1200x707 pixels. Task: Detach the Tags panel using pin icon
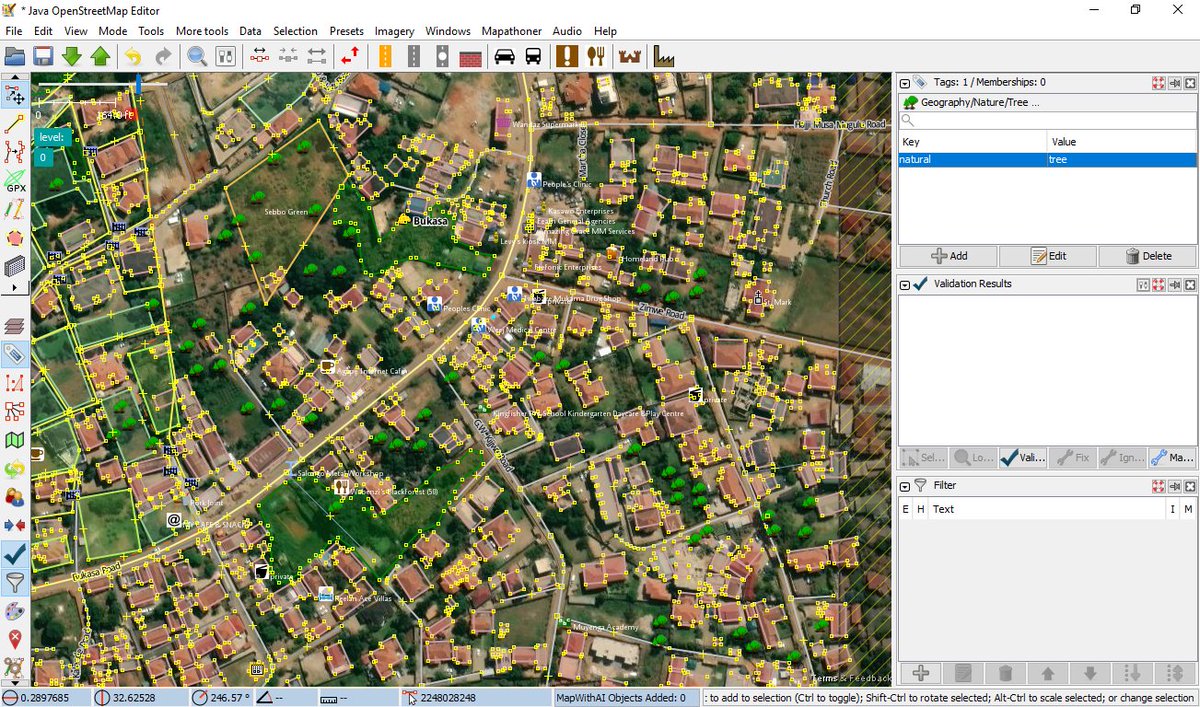coord(1174,83)
